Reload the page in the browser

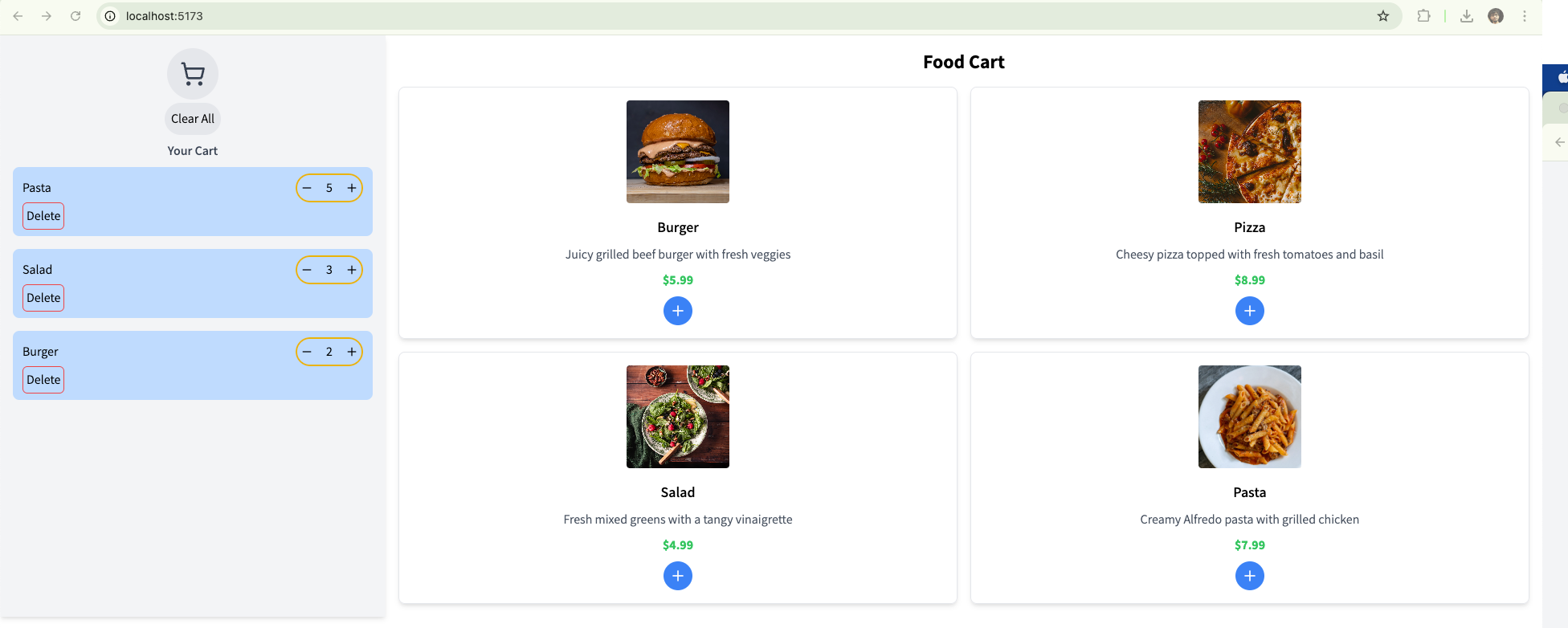(76, 16)
